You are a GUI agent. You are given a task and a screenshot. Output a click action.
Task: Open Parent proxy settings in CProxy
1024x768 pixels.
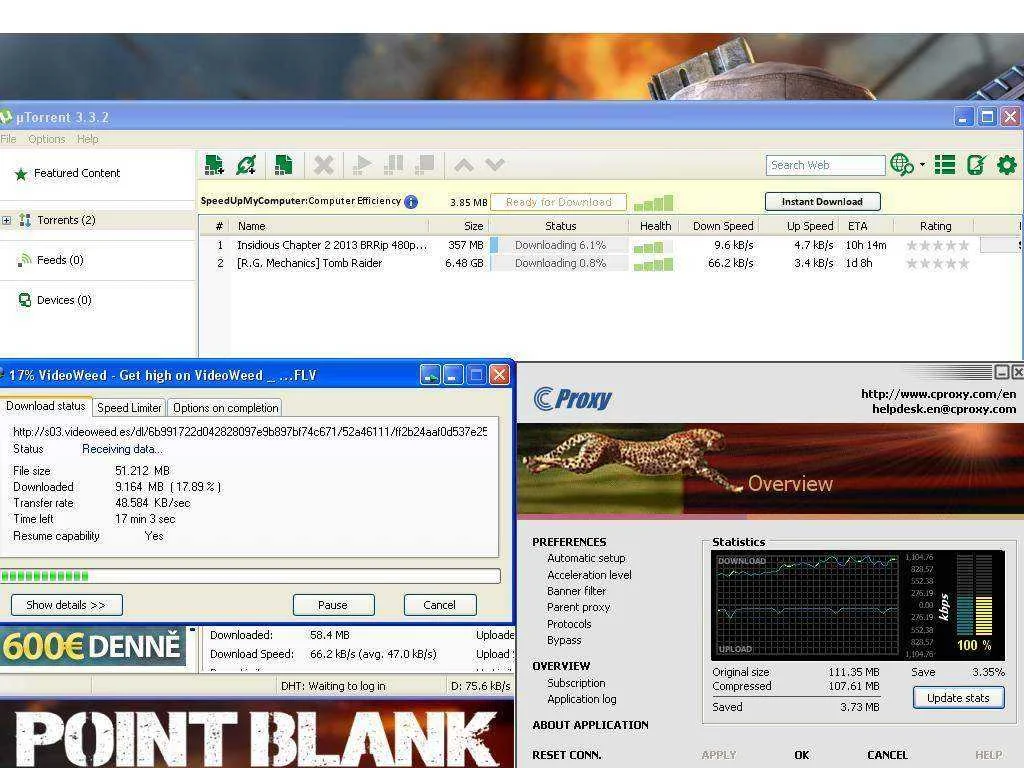click(579, 607)
